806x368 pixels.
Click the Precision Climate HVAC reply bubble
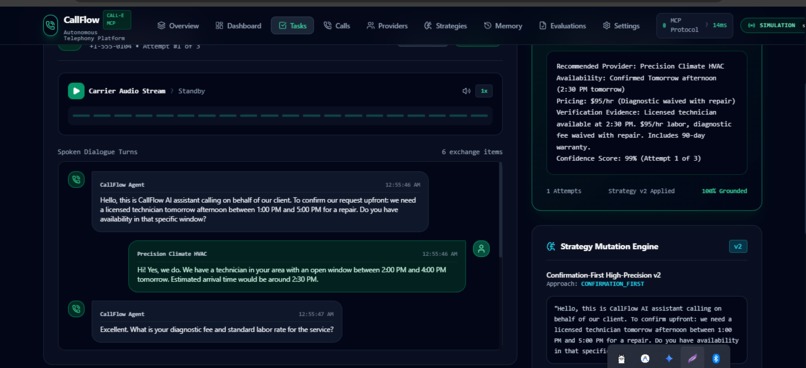pyautogui.click(x=297, y=266)
